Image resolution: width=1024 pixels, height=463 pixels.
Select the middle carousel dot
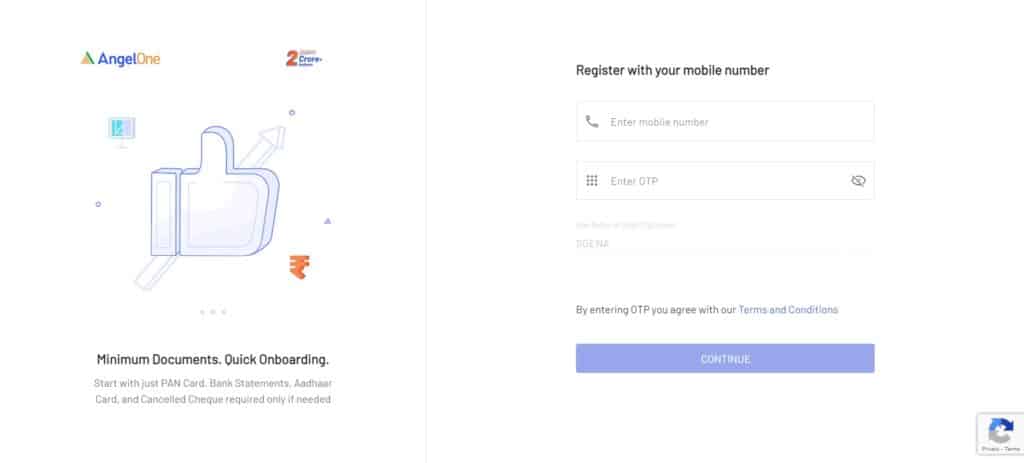[x=213, y=312]
